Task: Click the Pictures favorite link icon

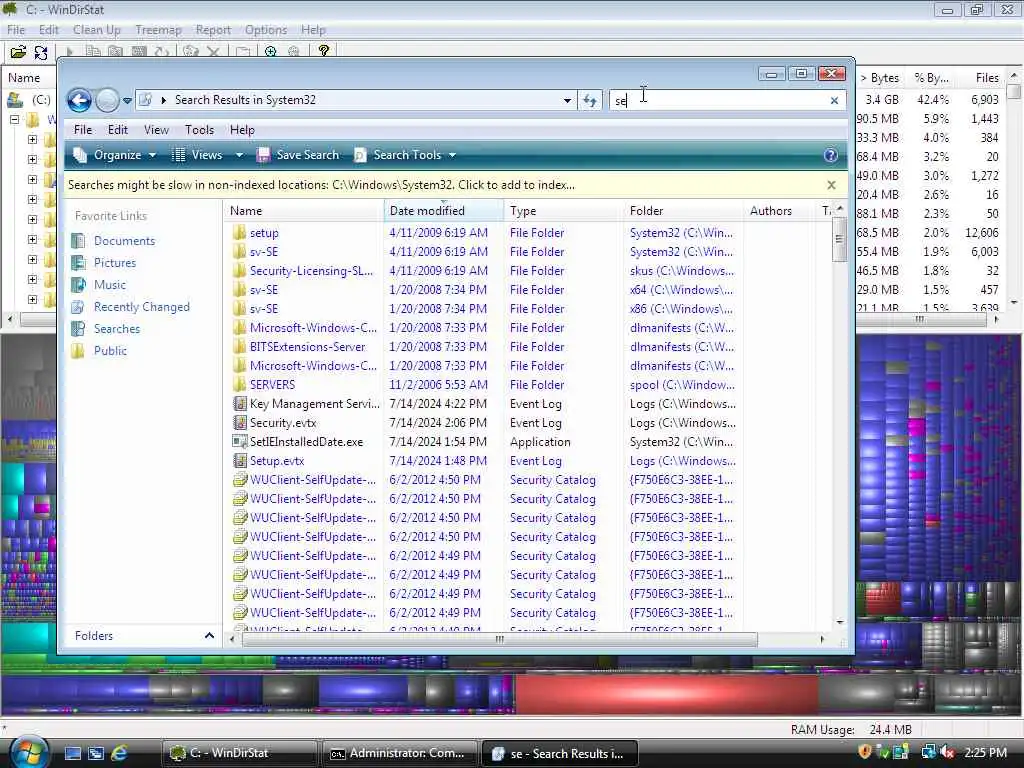Action: 78,263
